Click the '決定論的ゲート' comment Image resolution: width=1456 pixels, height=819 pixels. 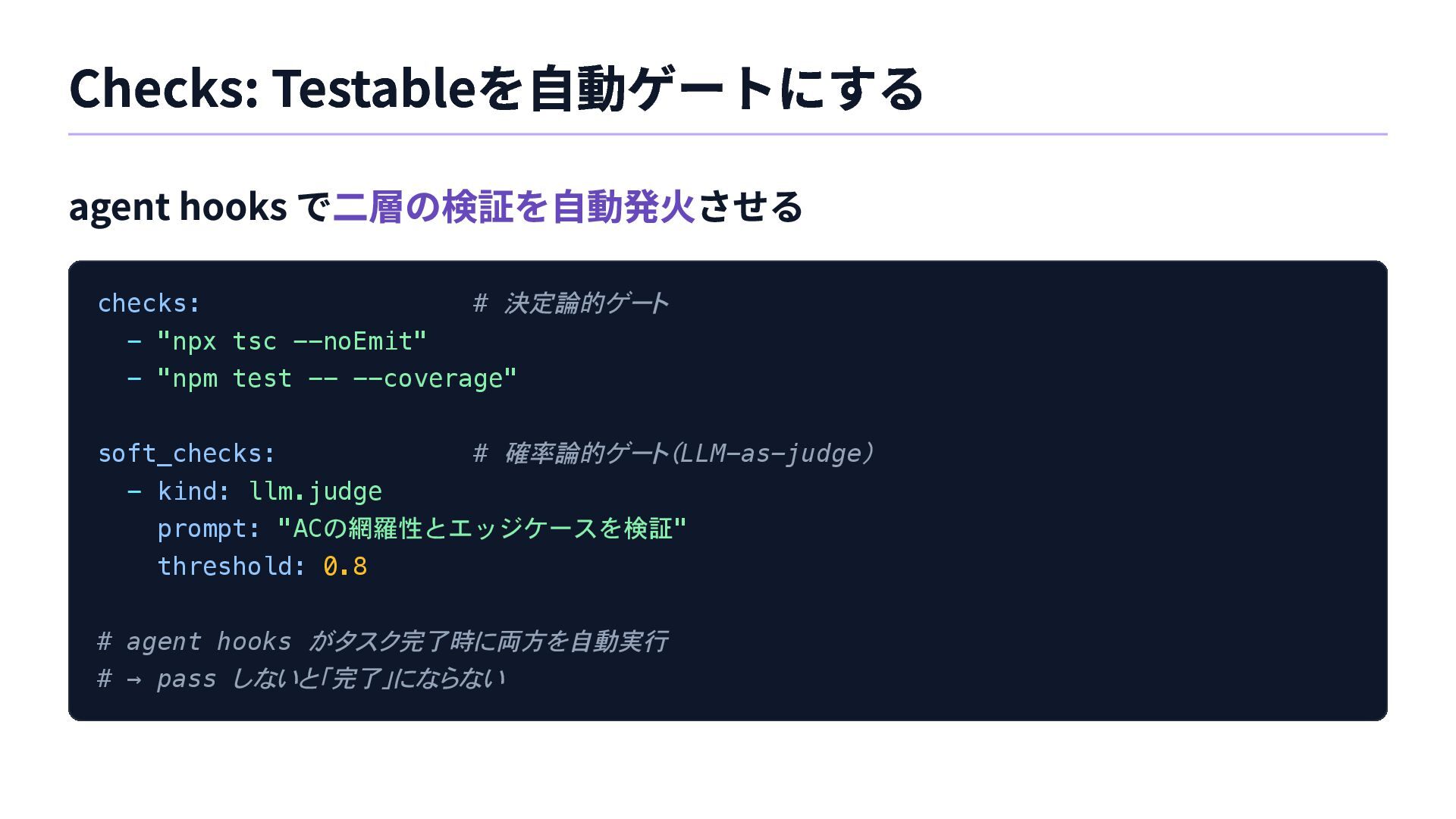585,303
